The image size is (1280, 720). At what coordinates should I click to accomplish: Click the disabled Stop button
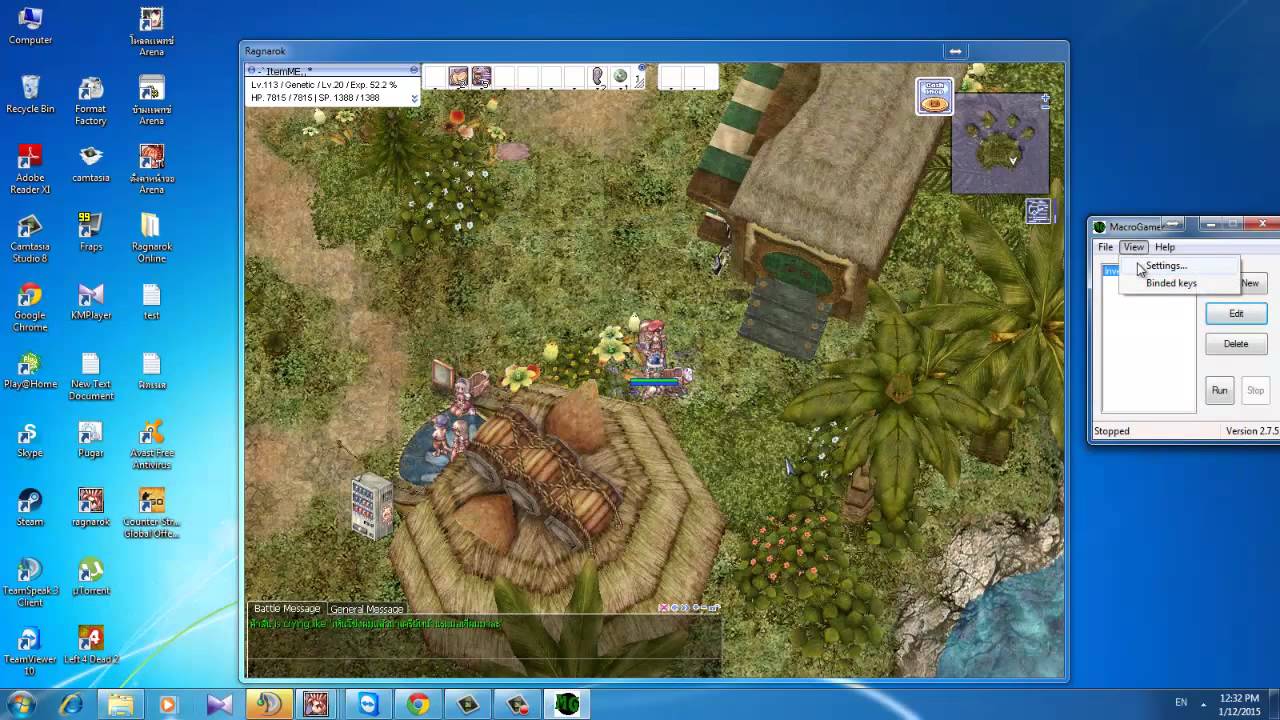pos(1255,391)
